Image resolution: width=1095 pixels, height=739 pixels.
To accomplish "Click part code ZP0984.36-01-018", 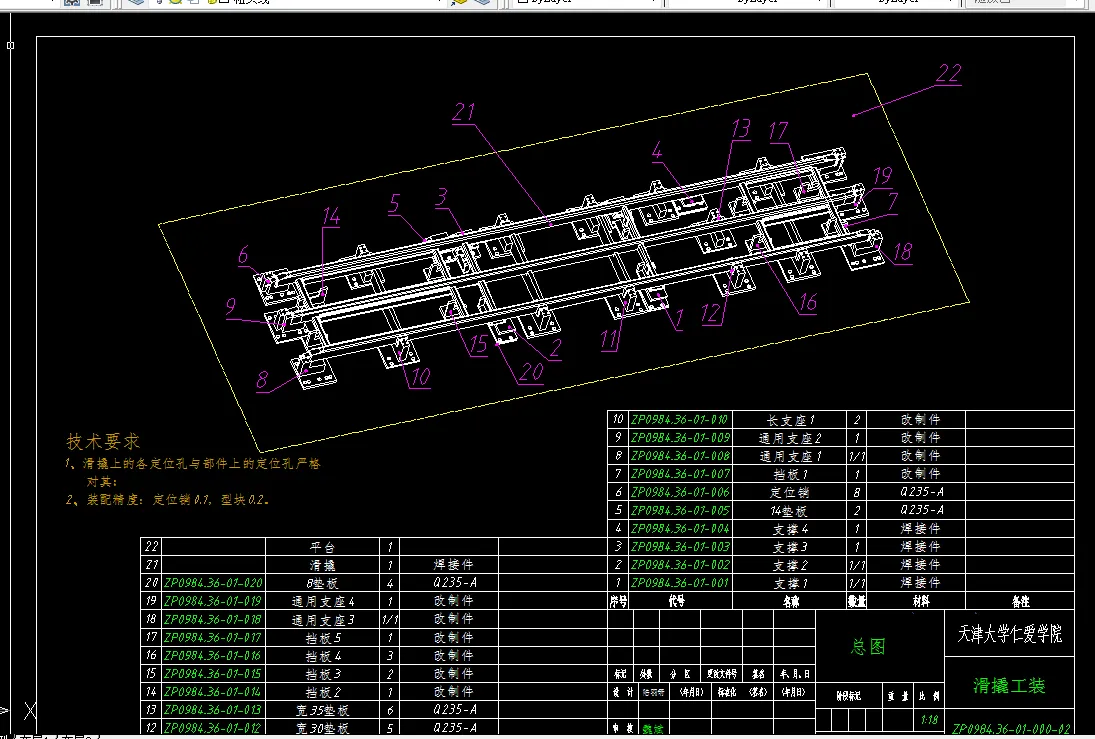I will 213,619.
